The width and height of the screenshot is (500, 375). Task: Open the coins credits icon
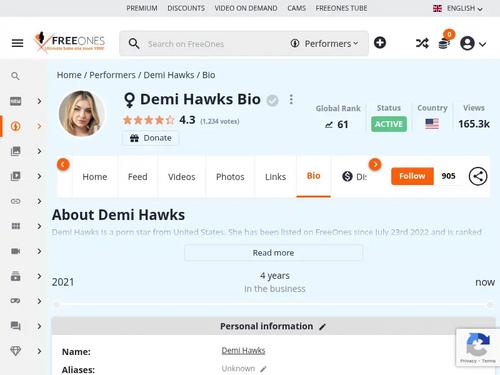pyautogui.click(x=444, y=43)
